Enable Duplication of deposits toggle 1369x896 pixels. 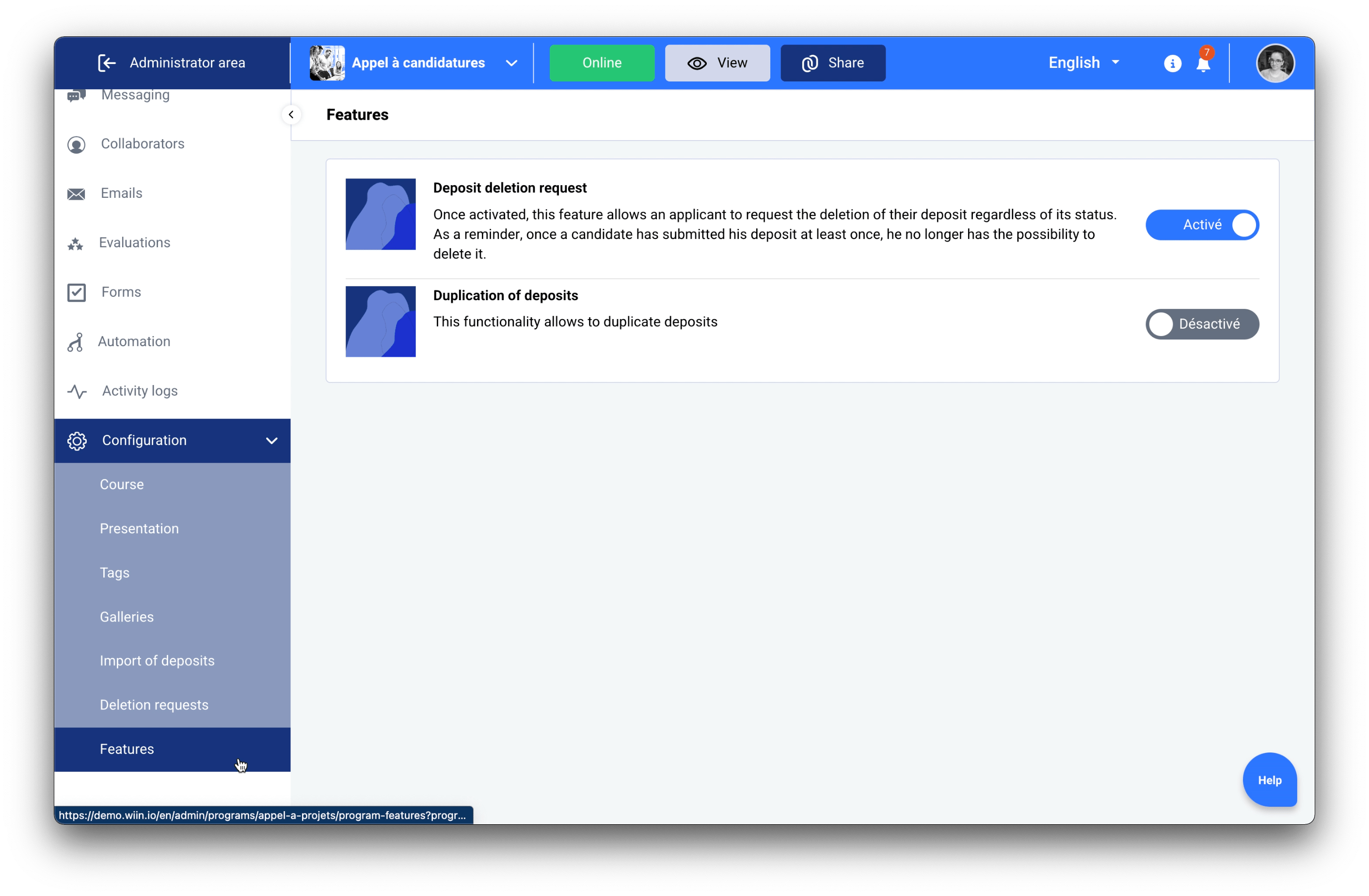pyautogui.click(x=1202, y=324)
